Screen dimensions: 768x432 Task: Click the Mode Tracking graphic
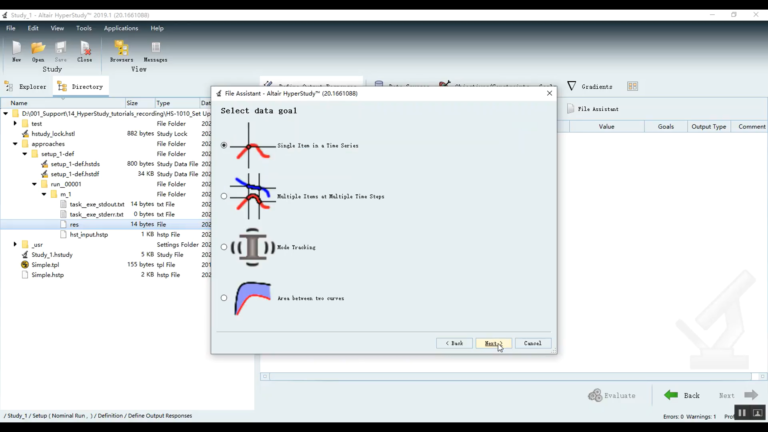click(252, 247)
